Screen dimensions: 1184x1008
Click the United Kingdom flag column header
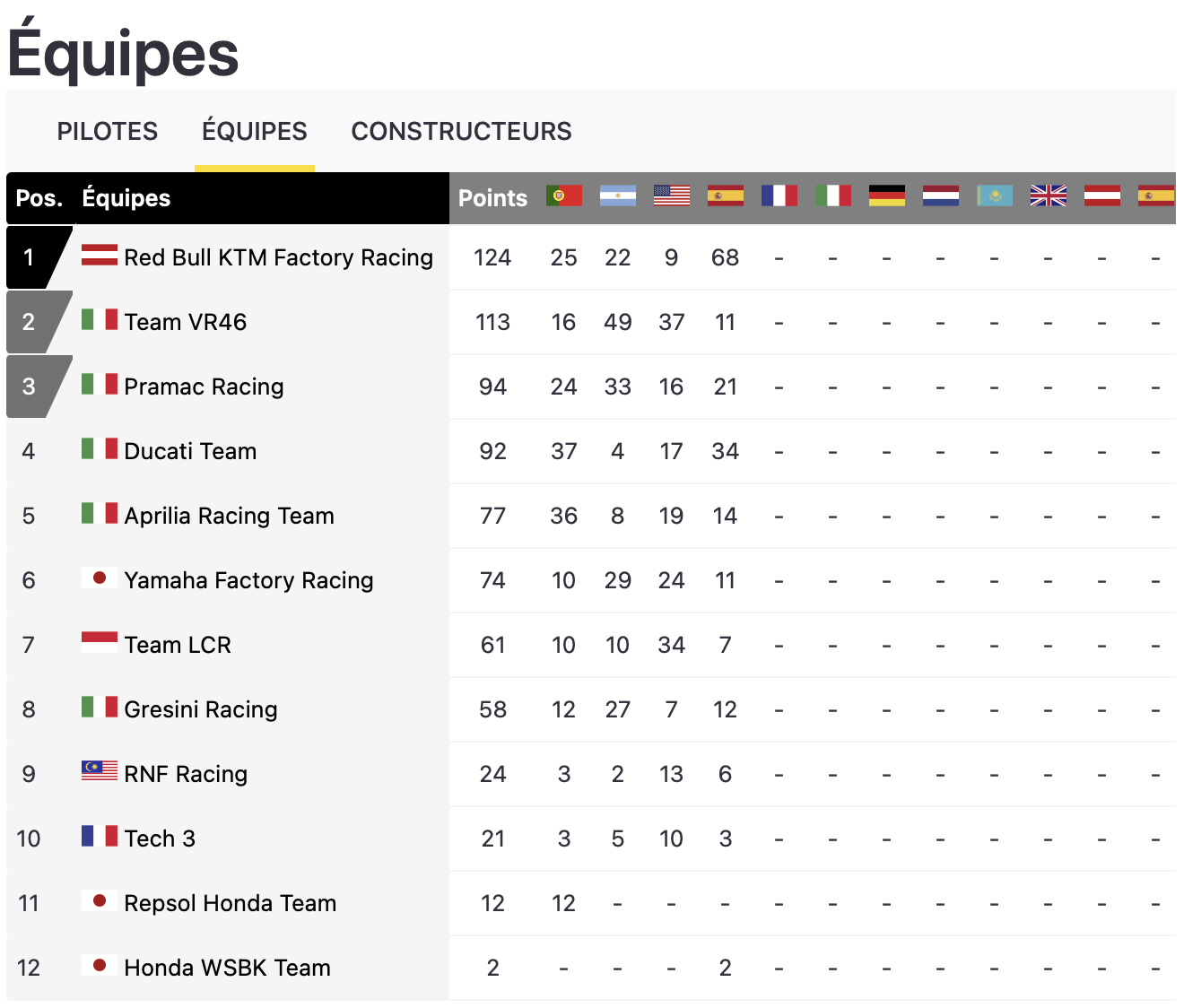coord(1048,196)
